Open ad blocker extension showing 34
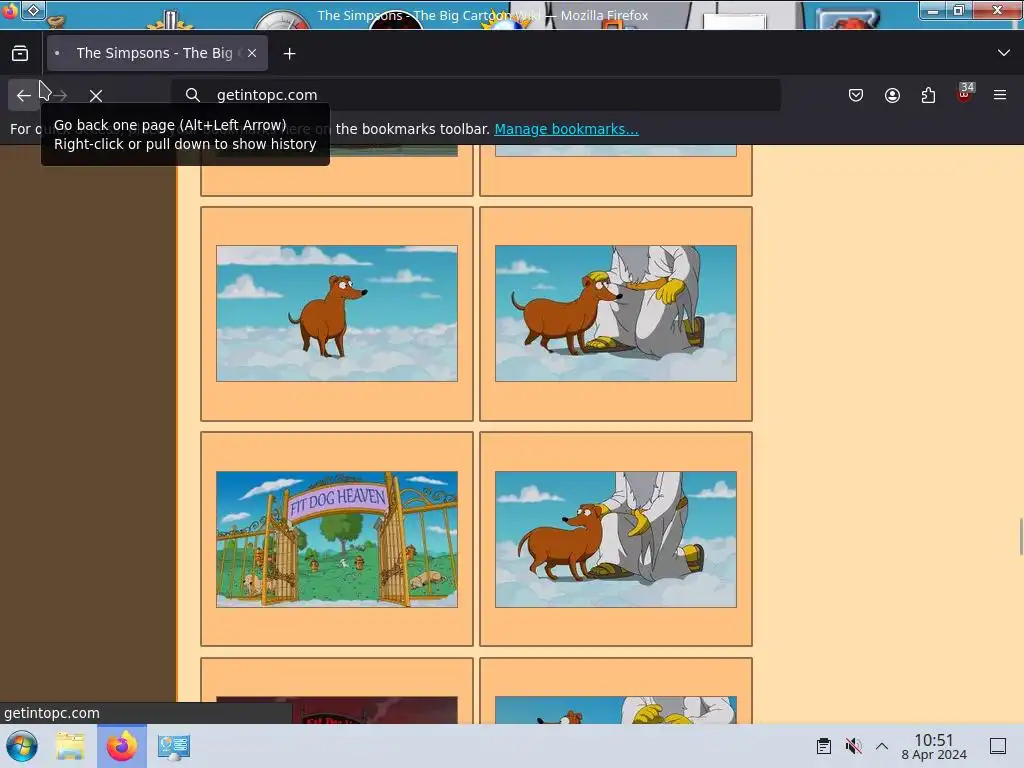 point(965,94)
